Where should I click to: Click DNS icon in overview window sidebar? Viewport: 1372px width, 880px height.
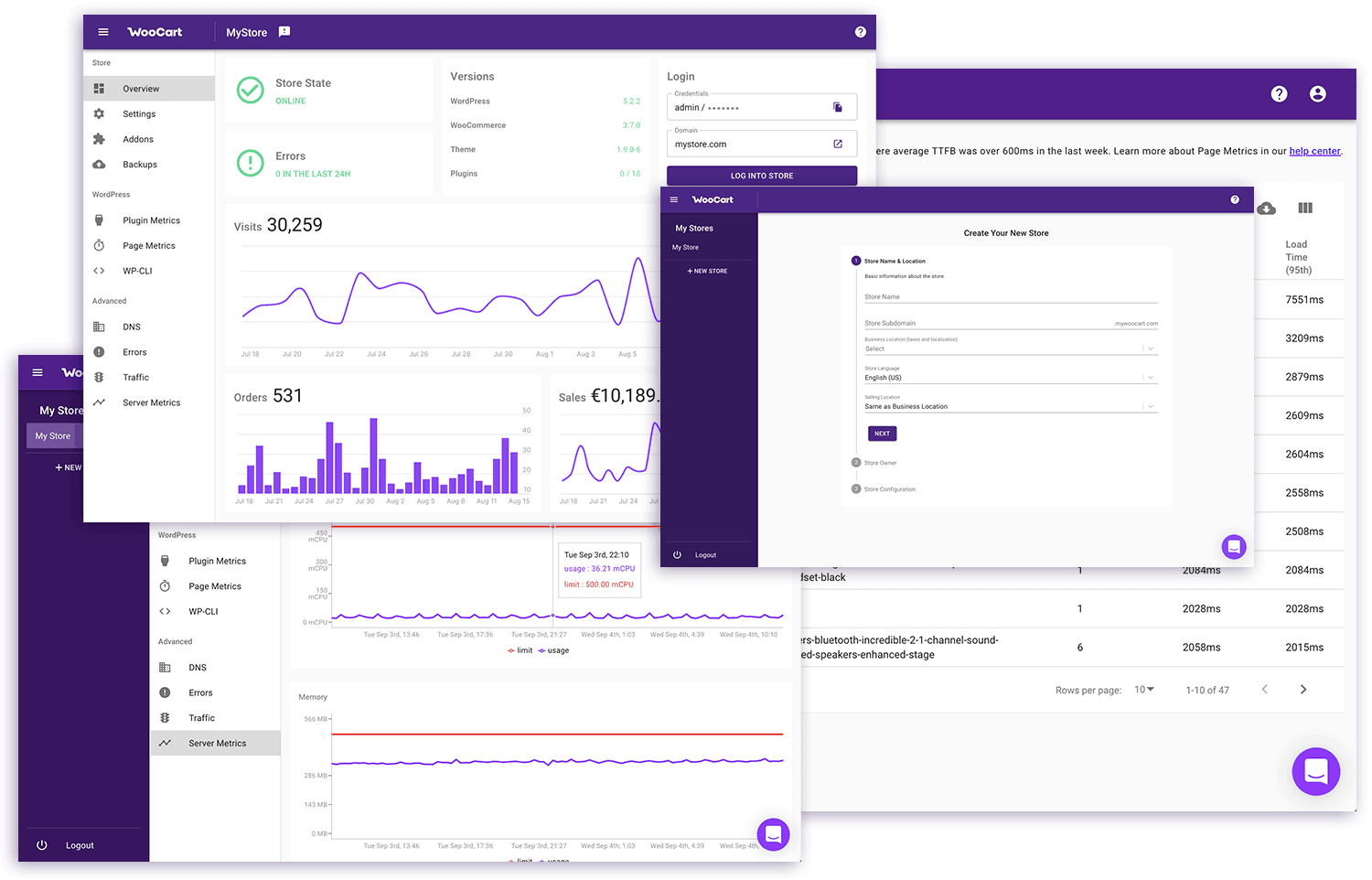click(x=99, y=327)
